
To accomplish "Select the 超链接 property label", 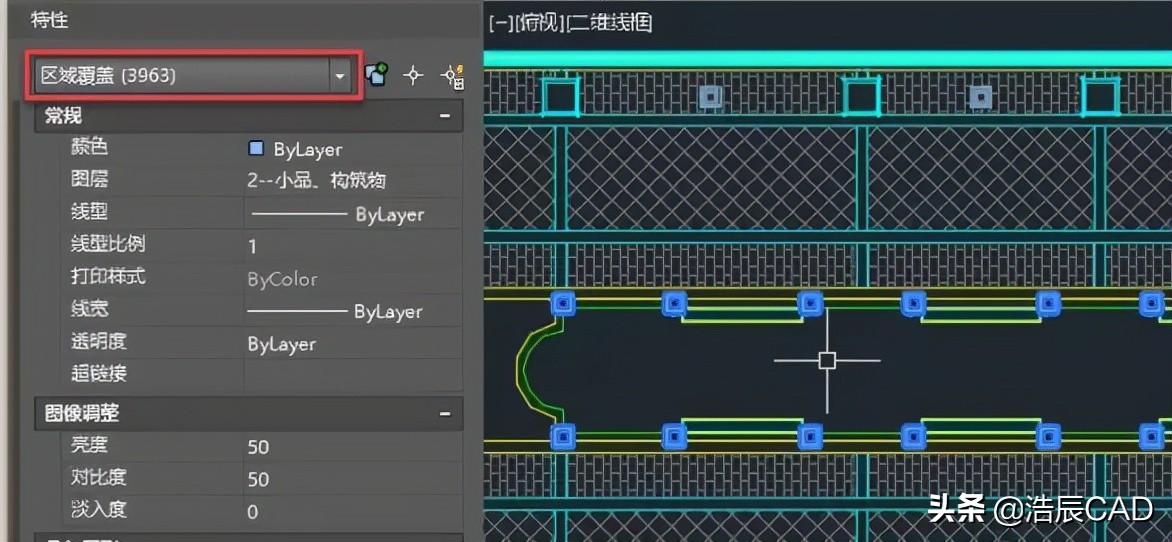I will pos(99,373).
